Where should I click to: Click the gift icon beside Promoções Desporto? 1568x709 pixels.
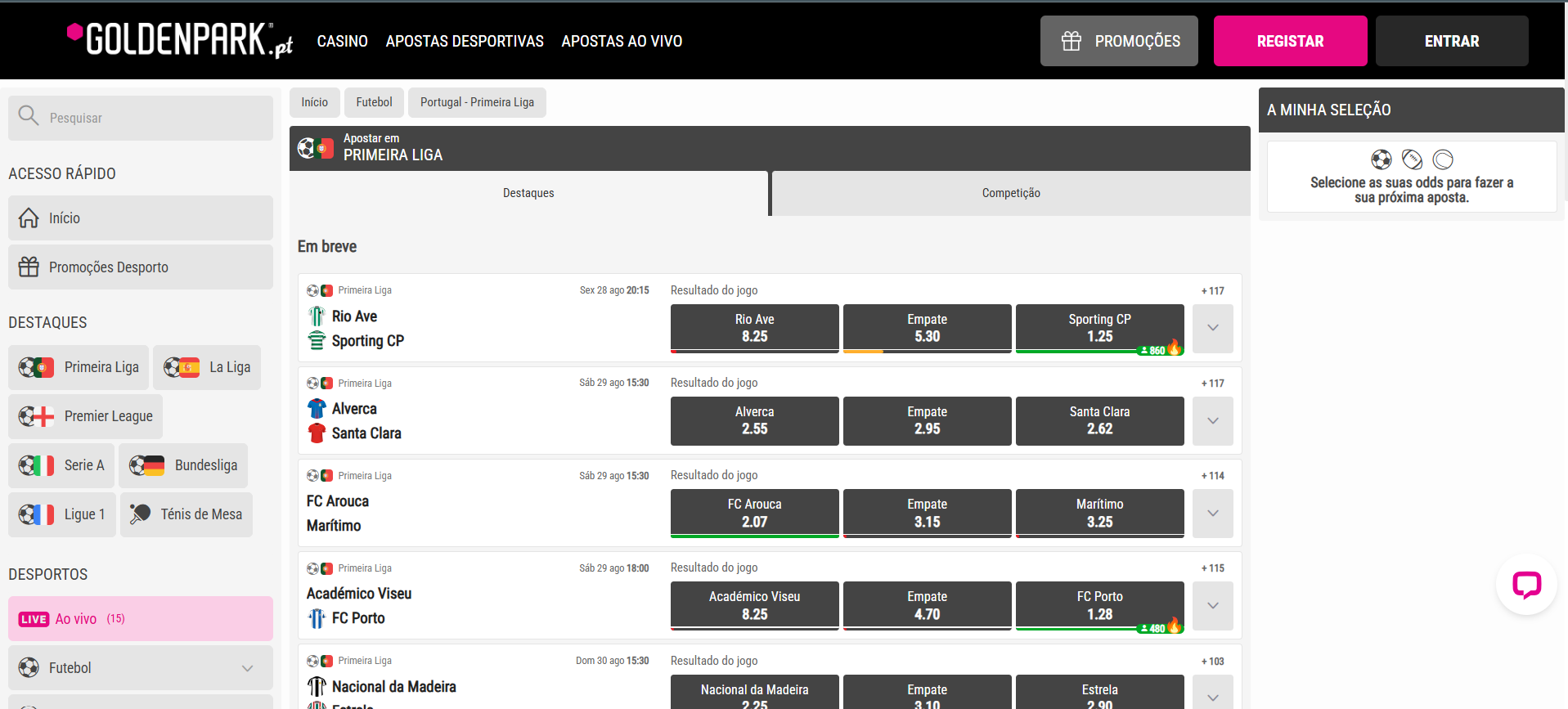tap(29, 267)
